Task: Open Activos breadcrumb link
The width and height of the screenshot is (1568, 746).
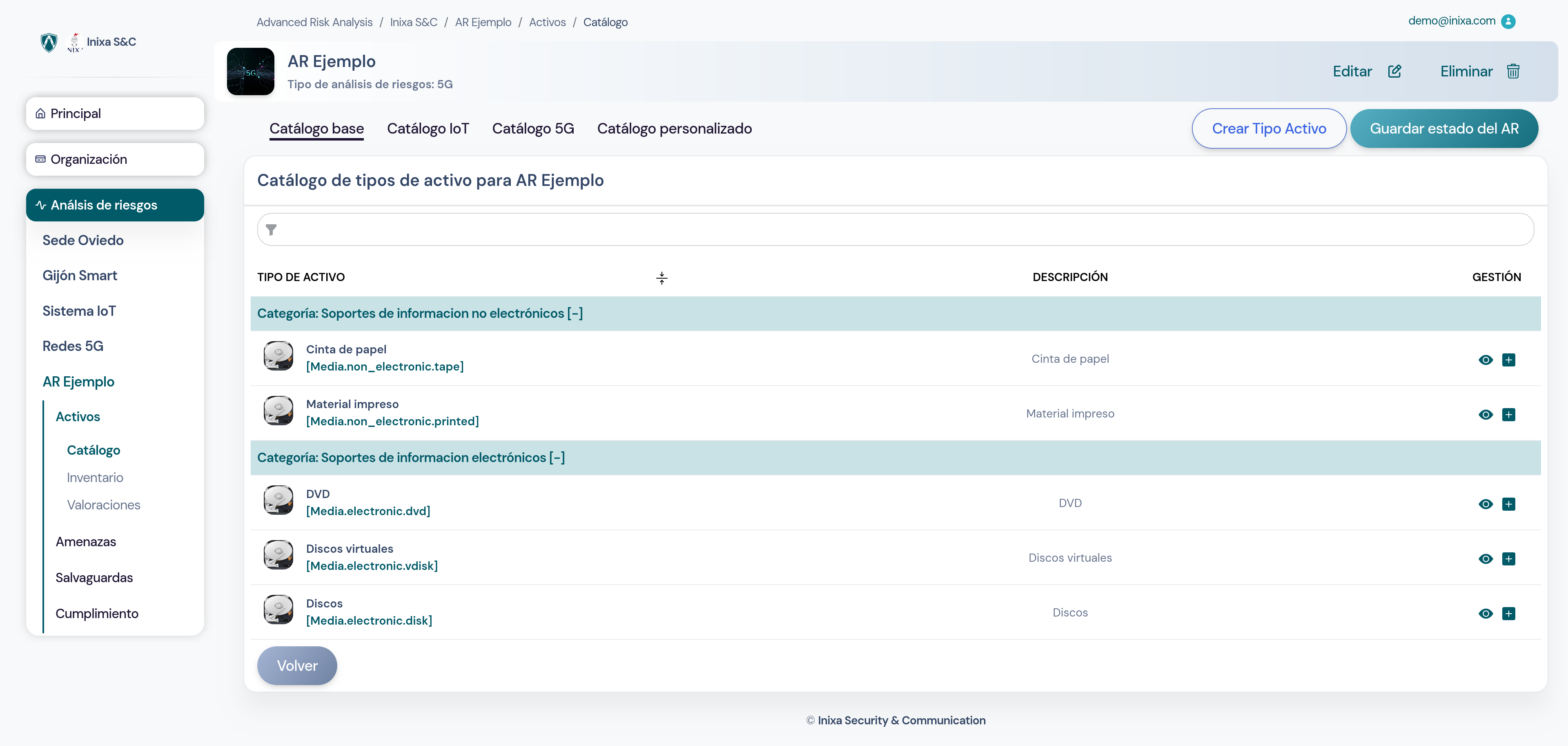Action: (547, 22)
